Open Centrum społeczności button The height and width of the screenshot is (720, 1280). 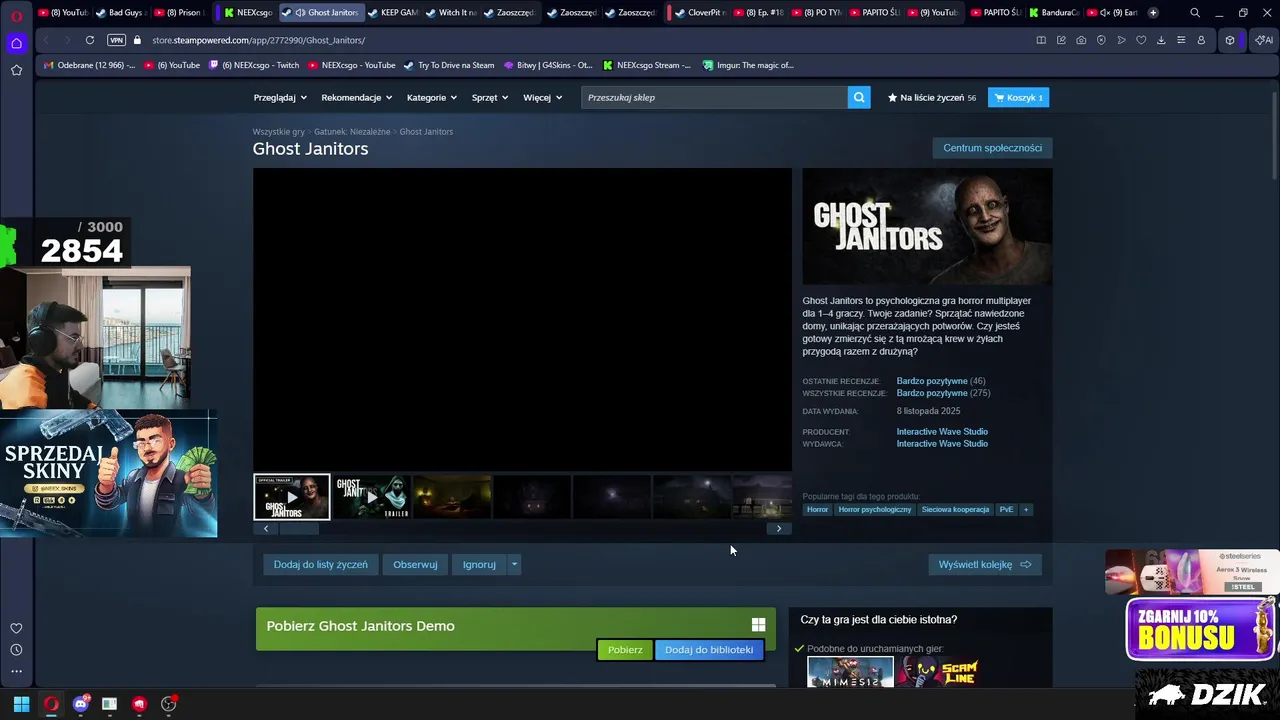[992, 148]
